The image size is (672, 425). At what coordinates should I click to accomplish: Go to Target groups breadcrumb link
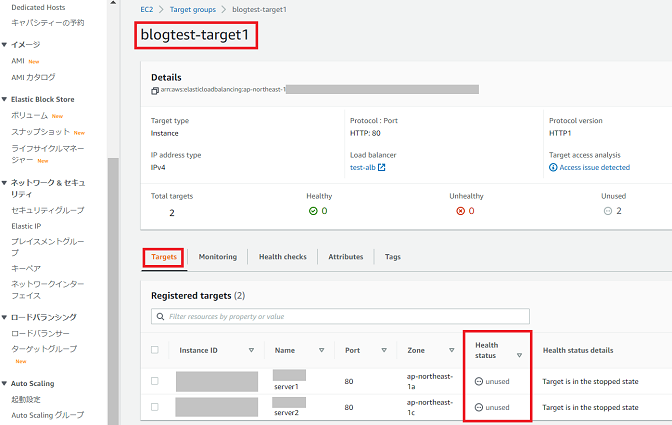tap(193, 9)
